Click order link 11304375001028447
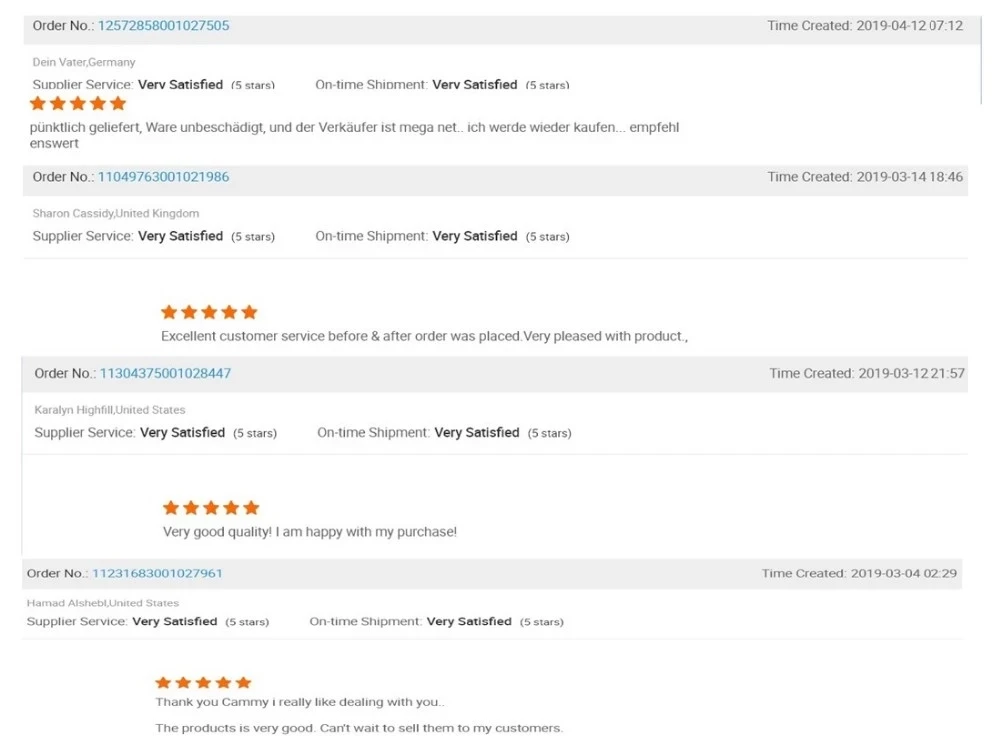 pyautogui.click(x=165, y=373)
